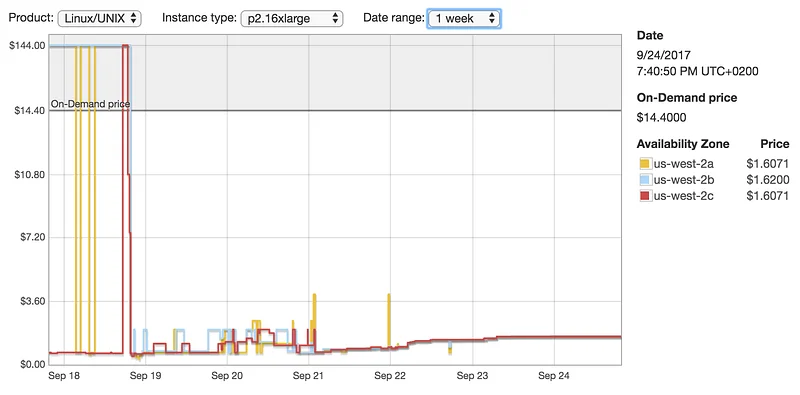Image resolution: width=800 pixels, height=395 pixels.
Task: Open the Instance type dropdown p2.16xlarge
Action: point(292,18)
